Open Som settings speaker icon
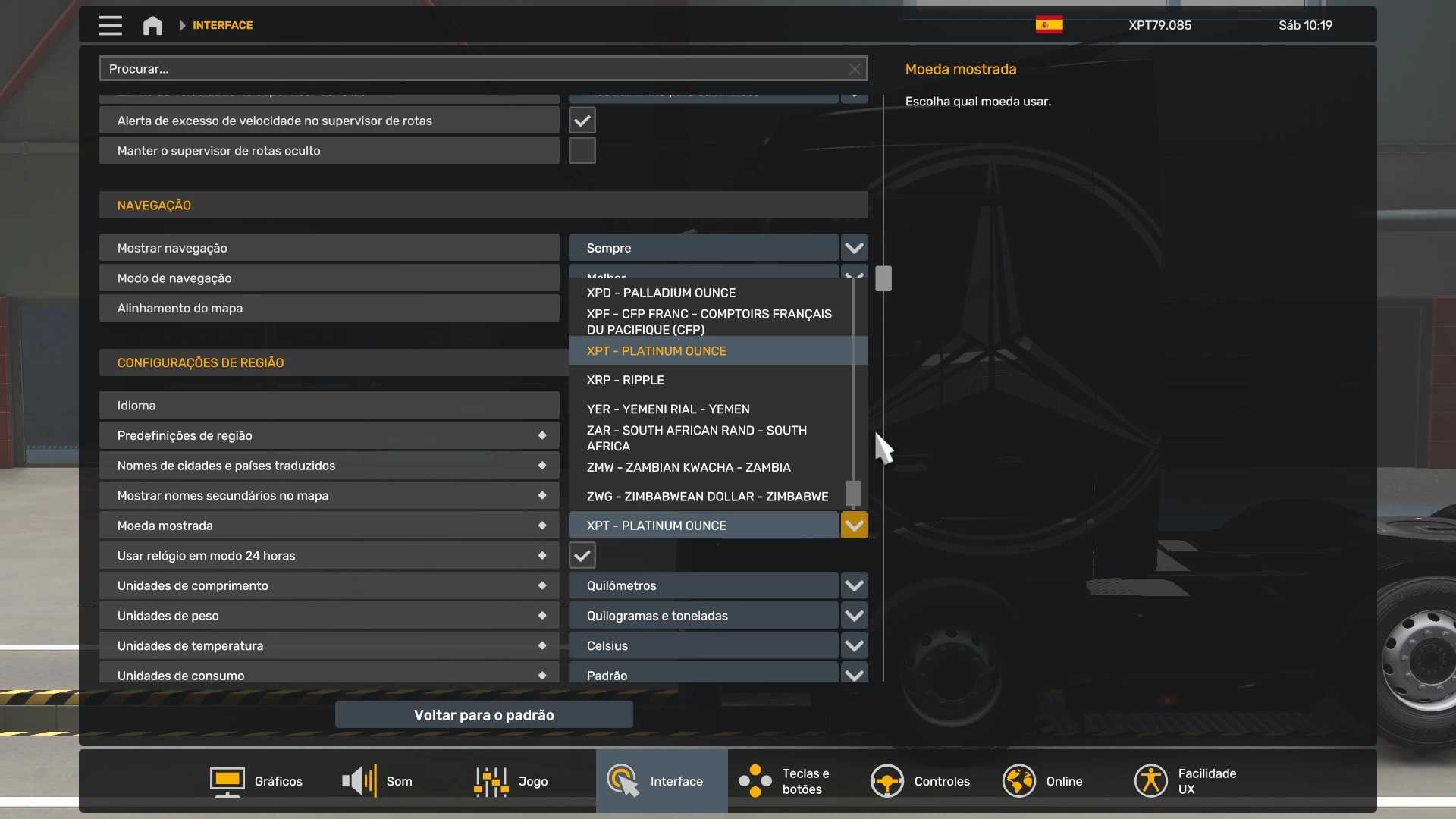This screenshot has width=1456, height=819. pos(359,781)
